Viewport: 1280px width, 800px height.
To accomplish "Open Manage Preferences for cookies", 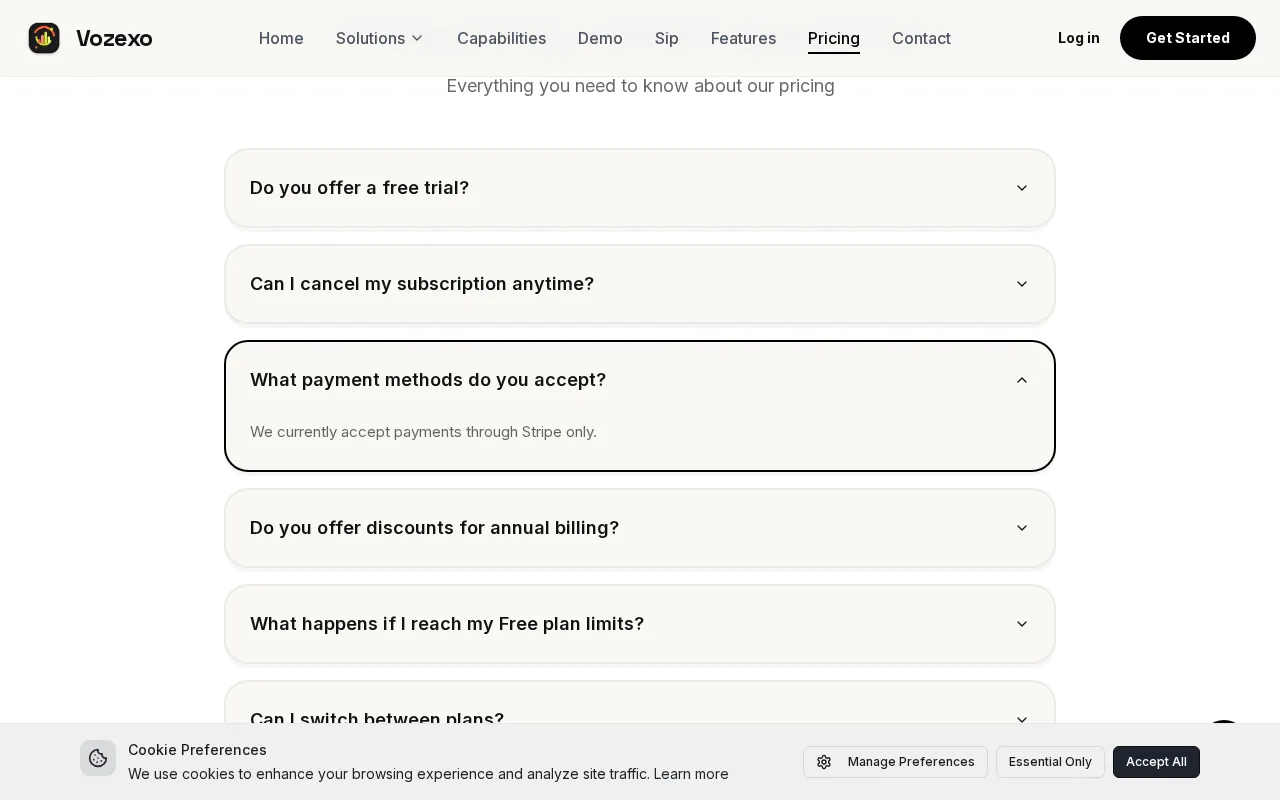I will (x=895, y=762).
